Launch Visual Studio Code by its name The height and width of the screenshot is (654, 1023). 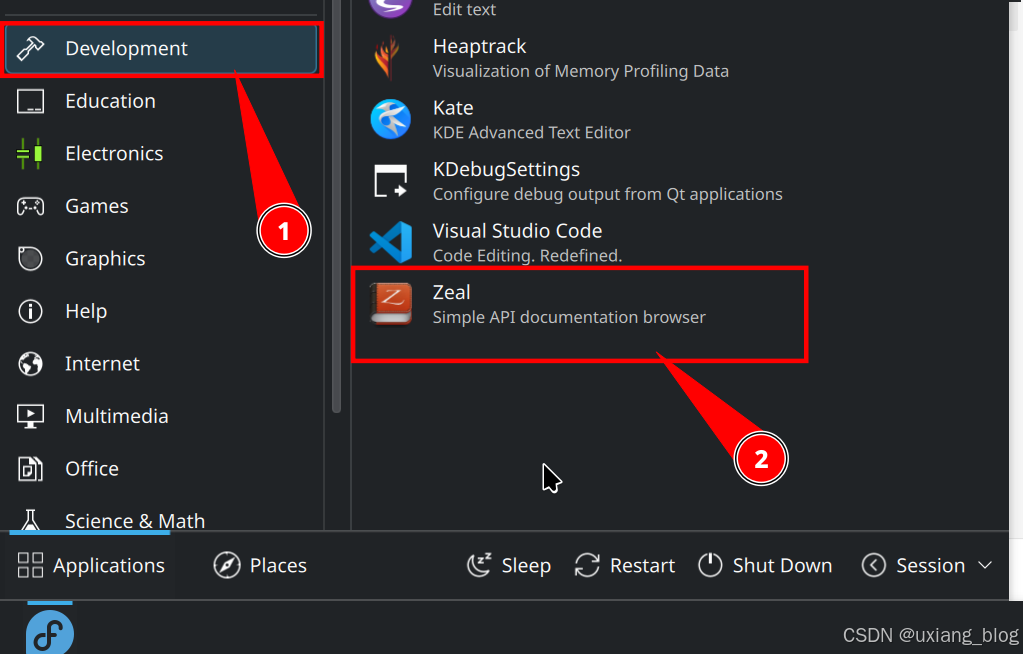(x=517, y=230)
